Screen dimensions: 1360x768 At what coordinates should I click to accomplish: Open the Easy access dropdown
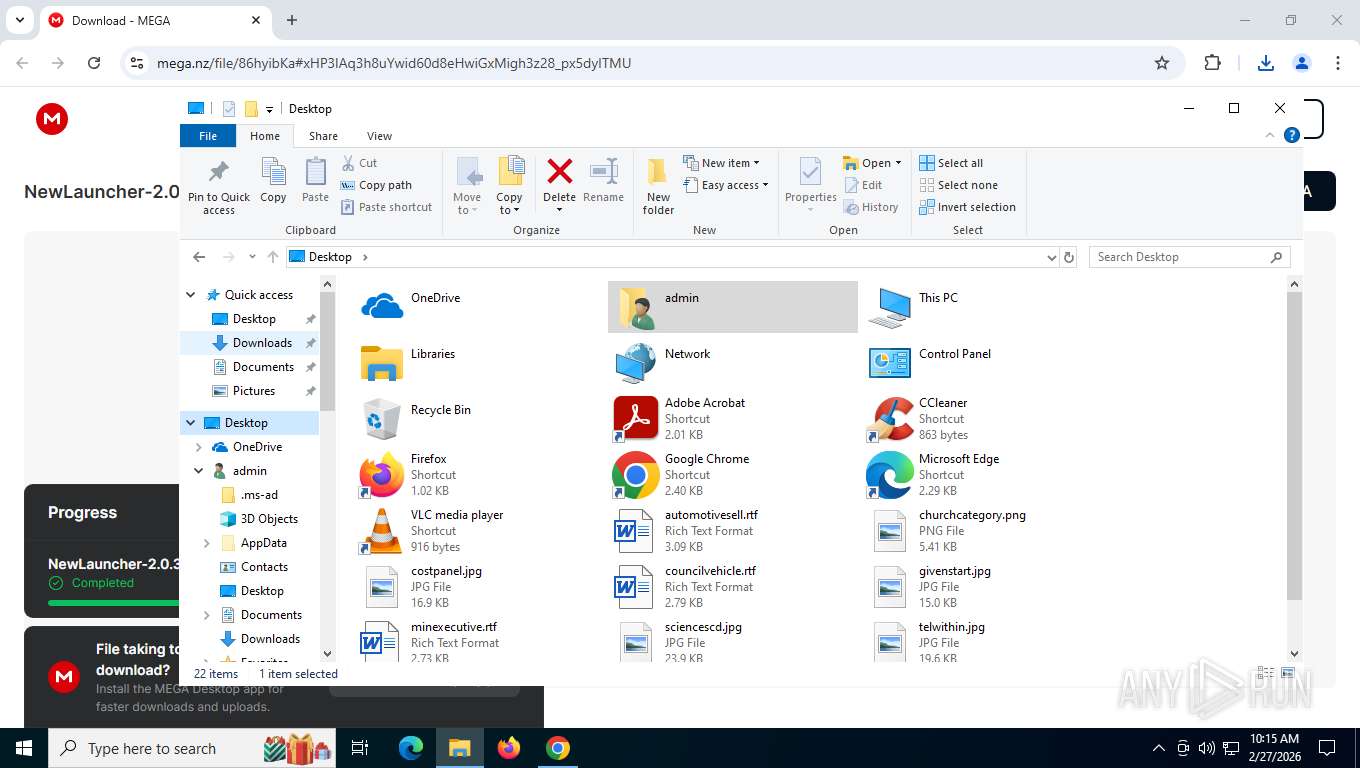727,185
